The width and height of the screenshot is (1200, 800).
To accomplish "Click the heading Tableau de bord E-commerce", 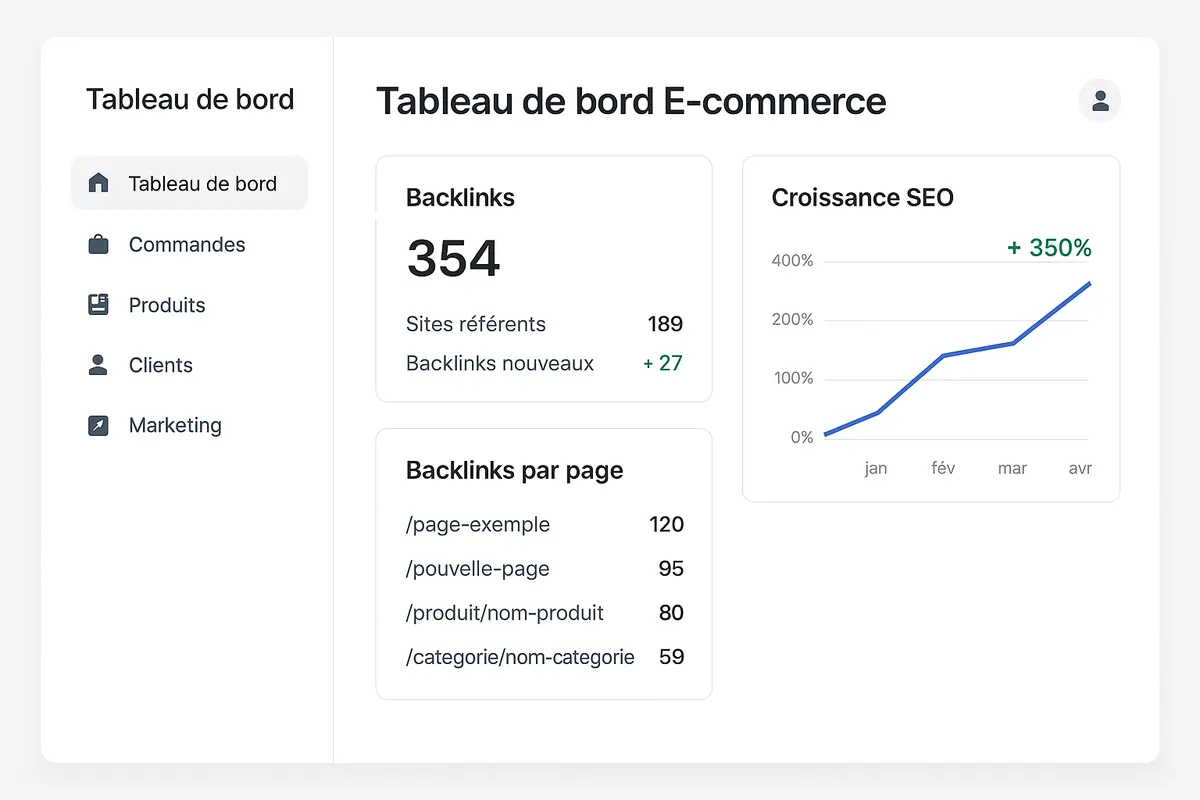I will point(631,101).
